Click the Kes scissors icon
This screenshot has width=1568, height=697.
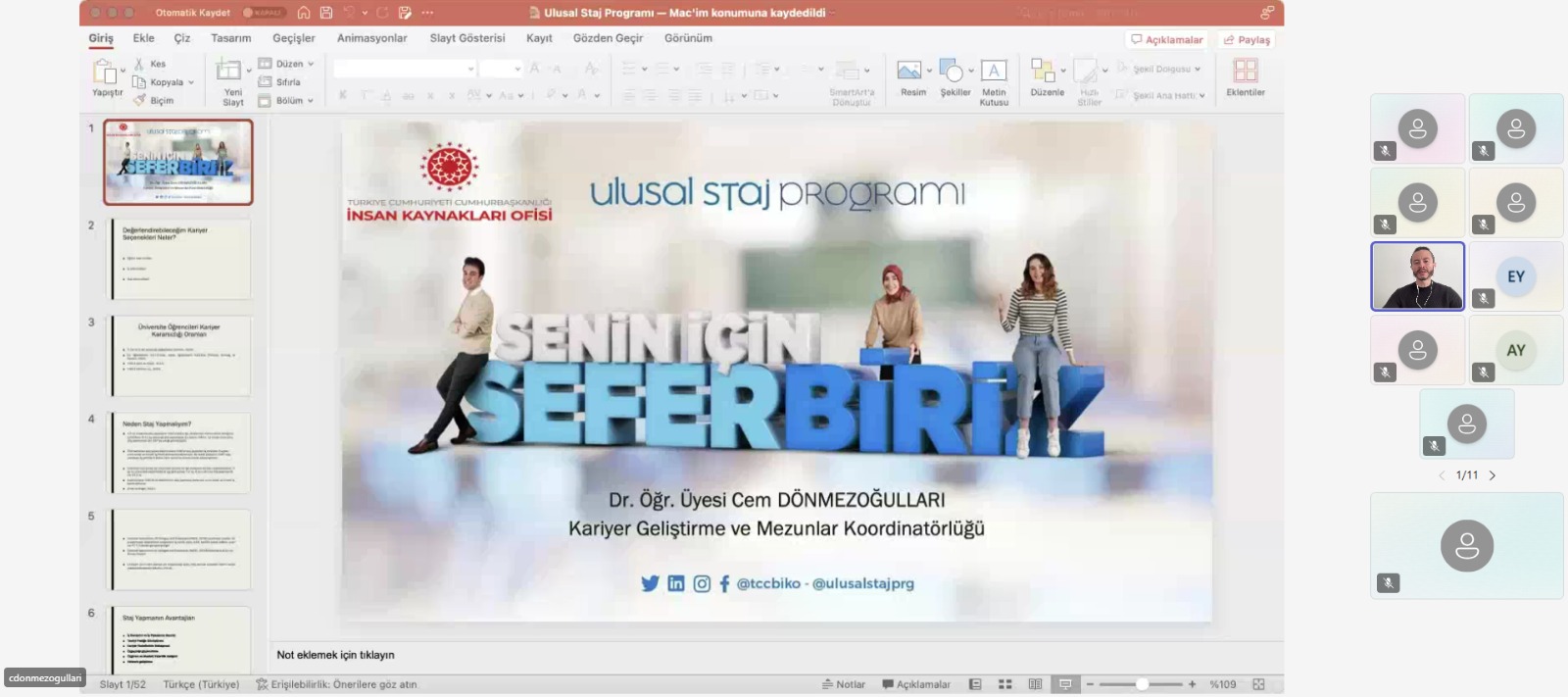(139, 64)
